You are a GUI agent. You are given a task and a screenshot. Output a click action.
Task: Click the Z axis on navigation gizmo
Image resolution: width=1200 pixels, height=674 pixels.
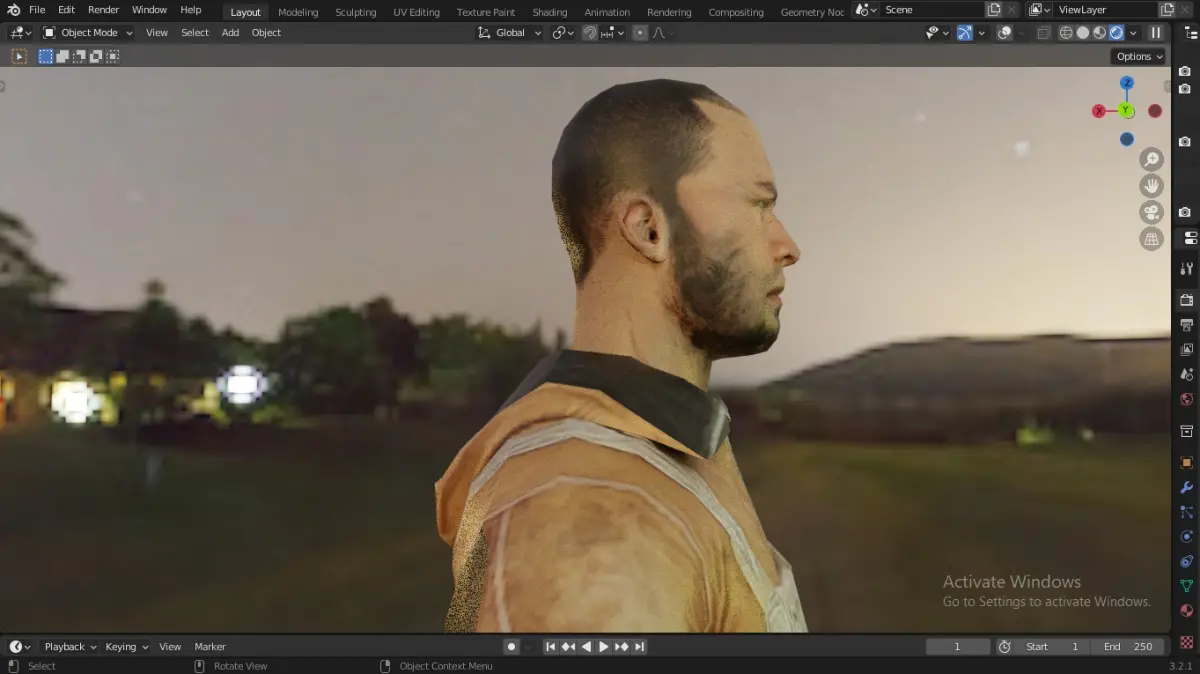pos(1127,83)
